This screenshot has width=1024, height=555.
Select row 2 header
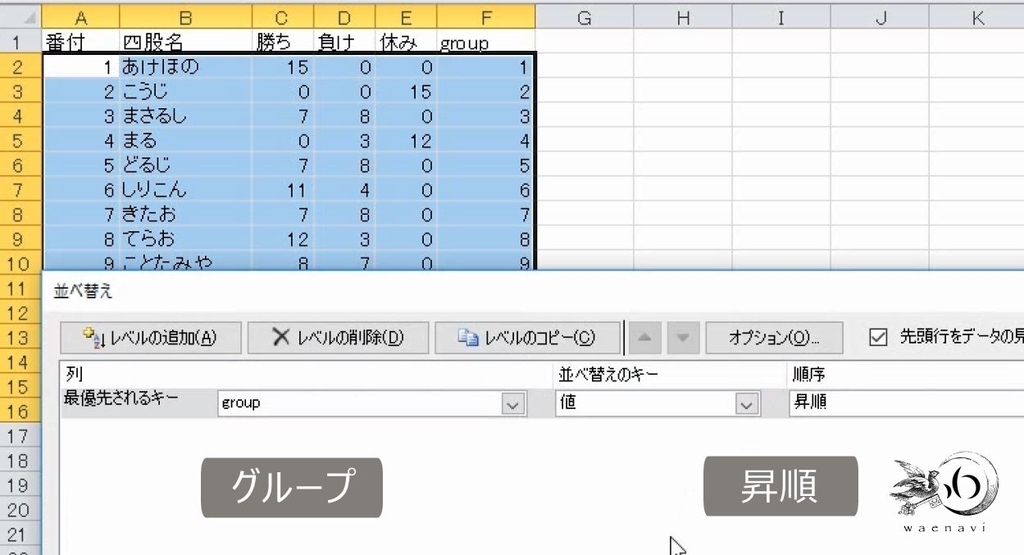(20, 67)
